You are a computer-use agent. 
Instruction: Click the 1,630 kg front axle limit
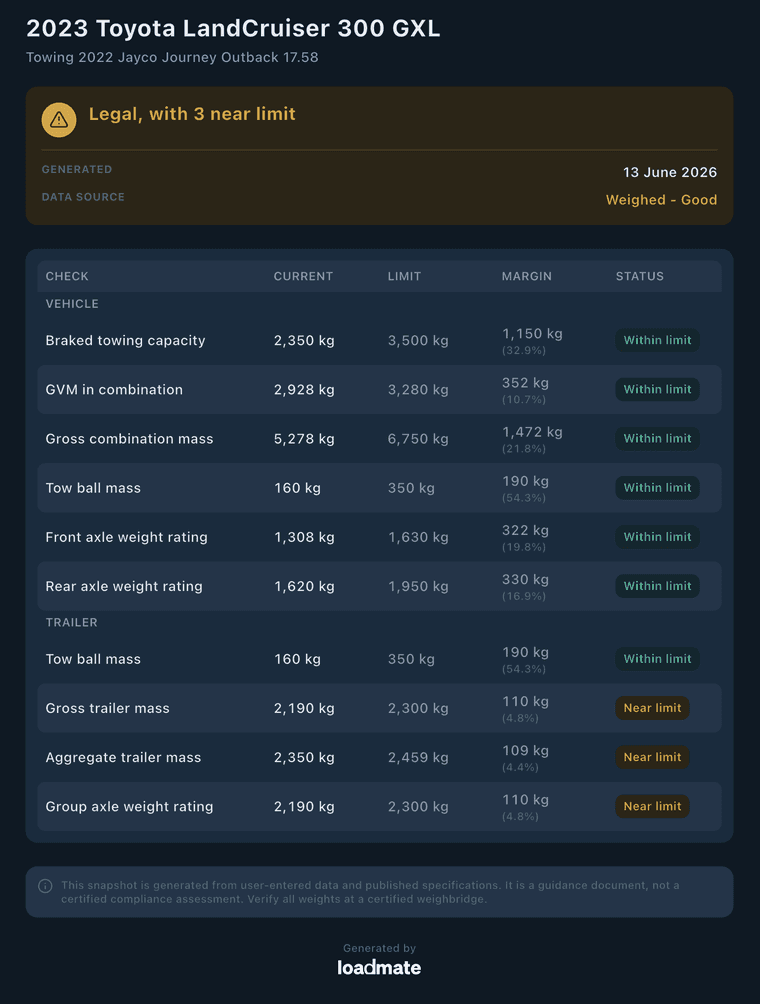pos(418,537)
